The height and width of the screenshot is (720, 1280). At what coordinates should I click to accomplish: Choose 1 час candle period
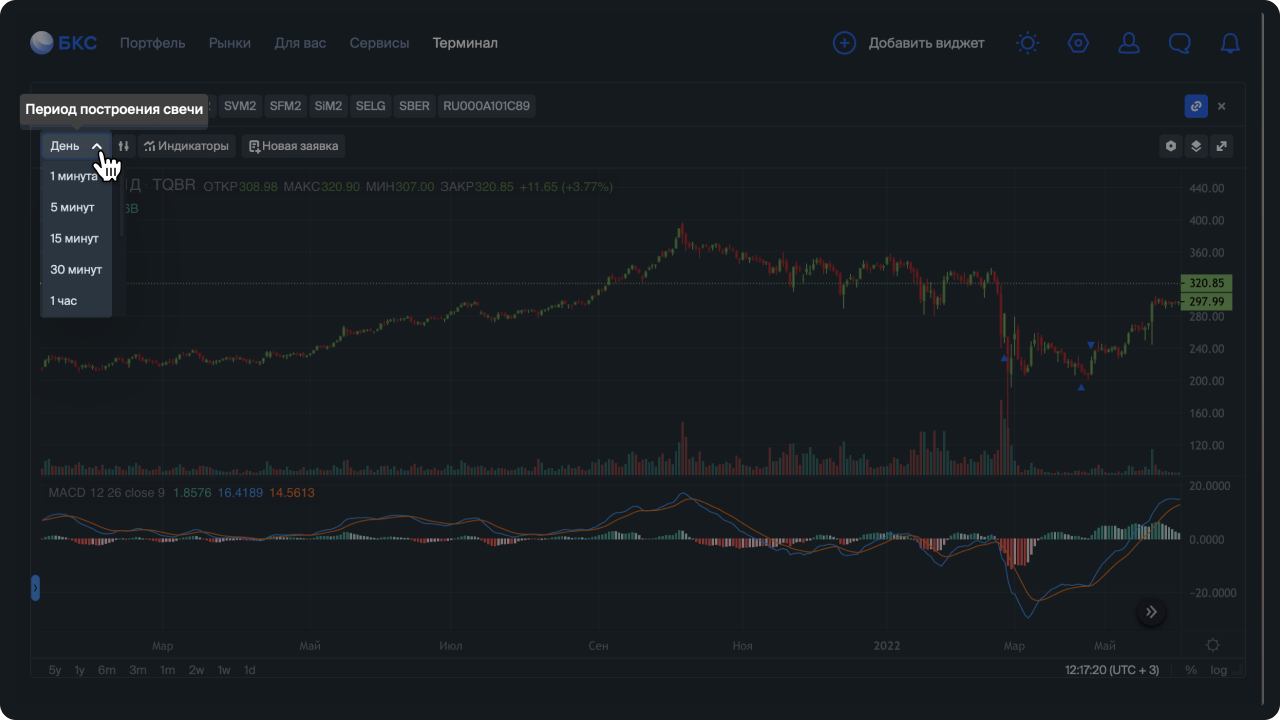click(76, 300)
